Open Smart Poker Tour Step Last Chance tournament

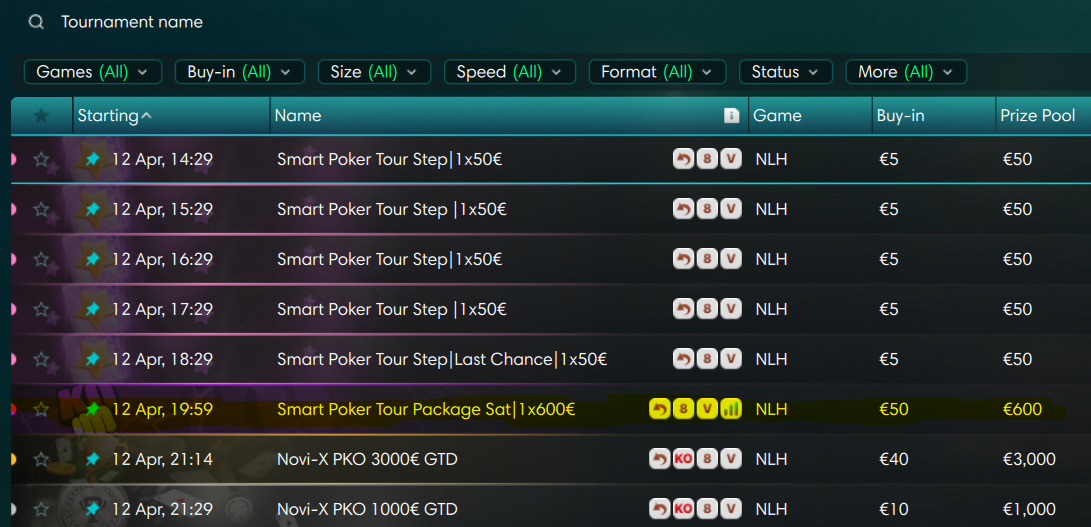click(441, 359)
